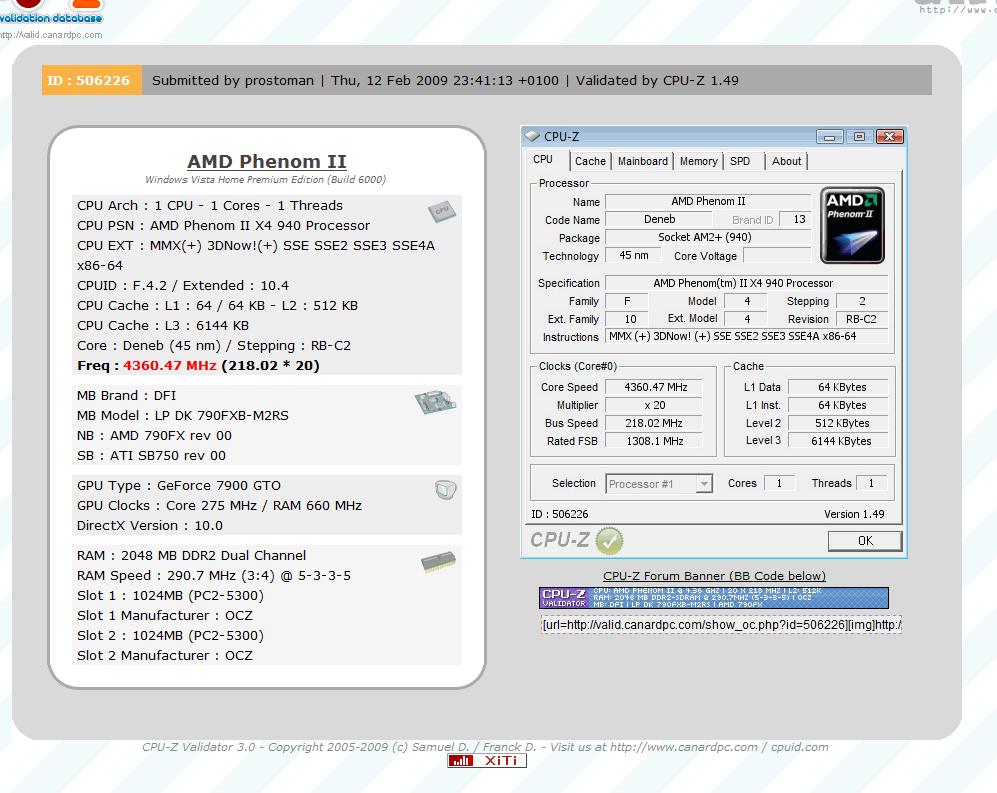The width and height of the screenshot is (997, 793).
Task: Maximize the CPU-Z window
Action: (x=859, y=137)
